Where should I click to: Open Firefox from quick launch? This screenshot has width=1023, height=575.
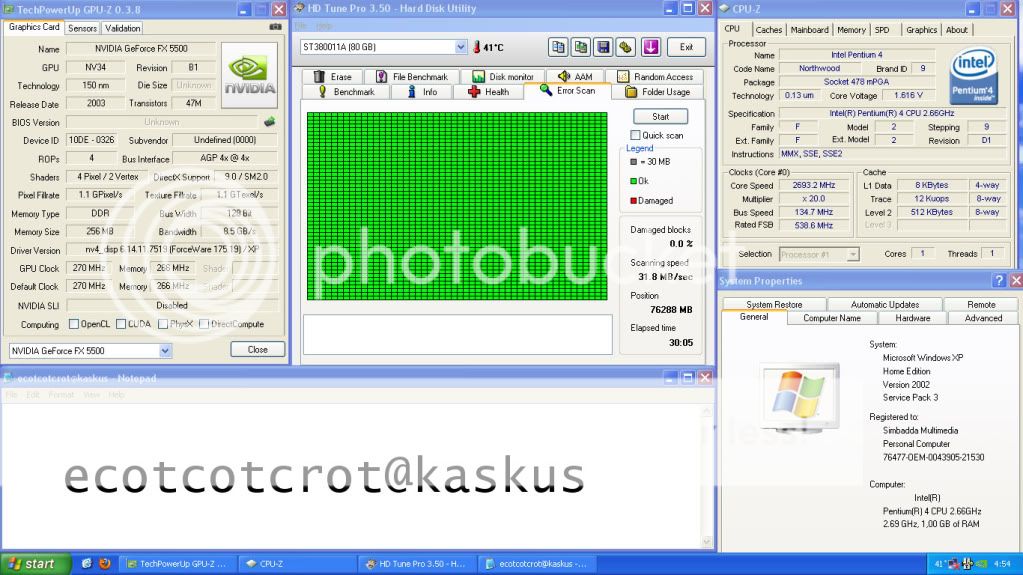pyautogui.click(x=104, y=563)
